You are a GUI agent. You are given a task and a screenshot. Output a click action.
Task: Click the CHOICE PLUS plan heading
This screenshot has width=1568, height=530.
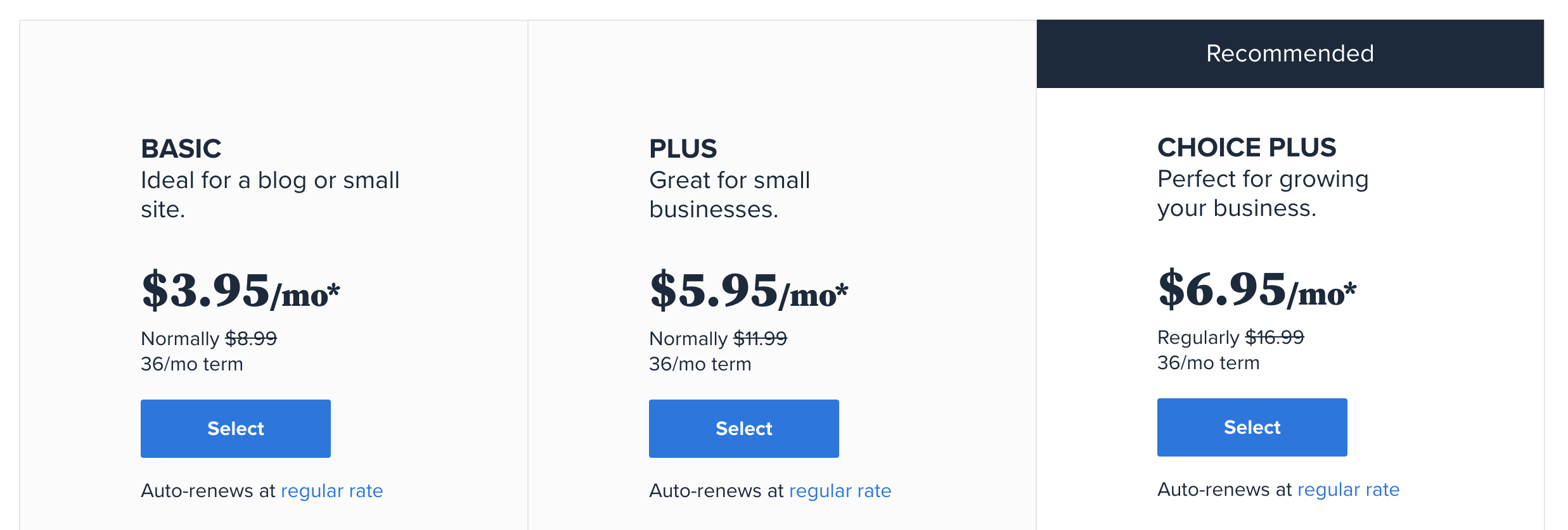[x=1247, y=148]
